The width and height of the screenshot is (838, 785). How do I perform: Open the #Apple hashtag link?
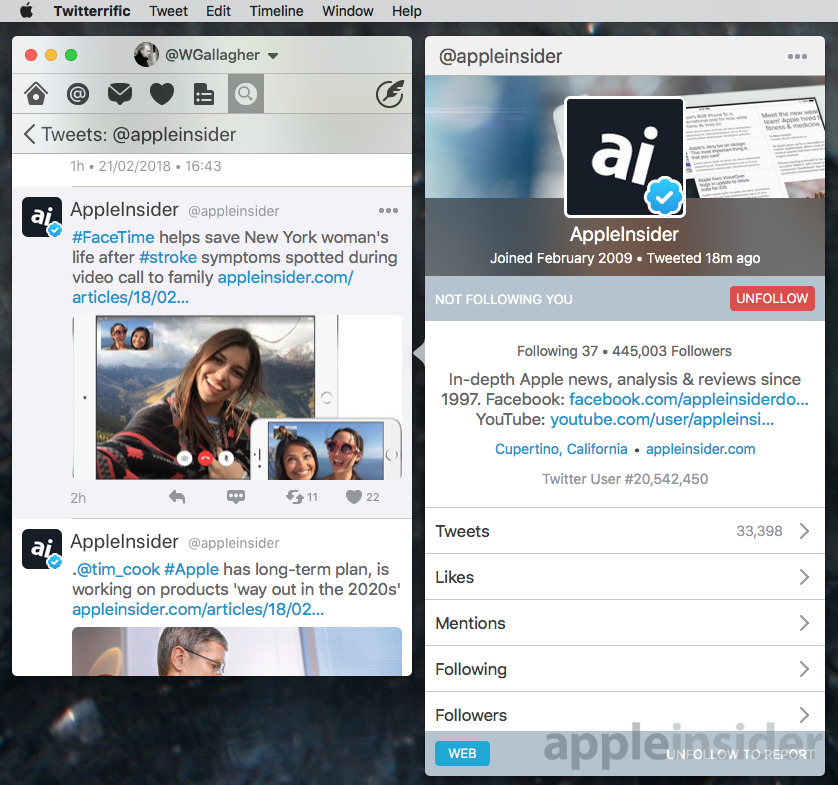191,570
